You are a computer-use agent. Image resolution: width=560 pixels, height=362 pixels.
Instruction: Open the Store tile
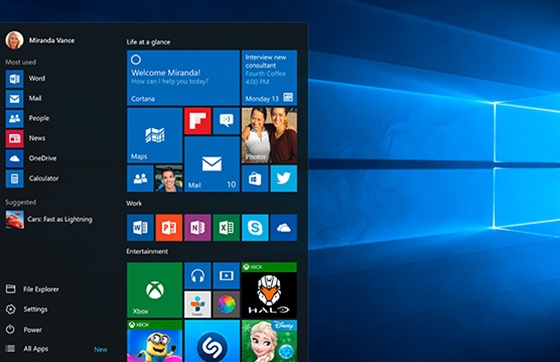click(255, 179)
